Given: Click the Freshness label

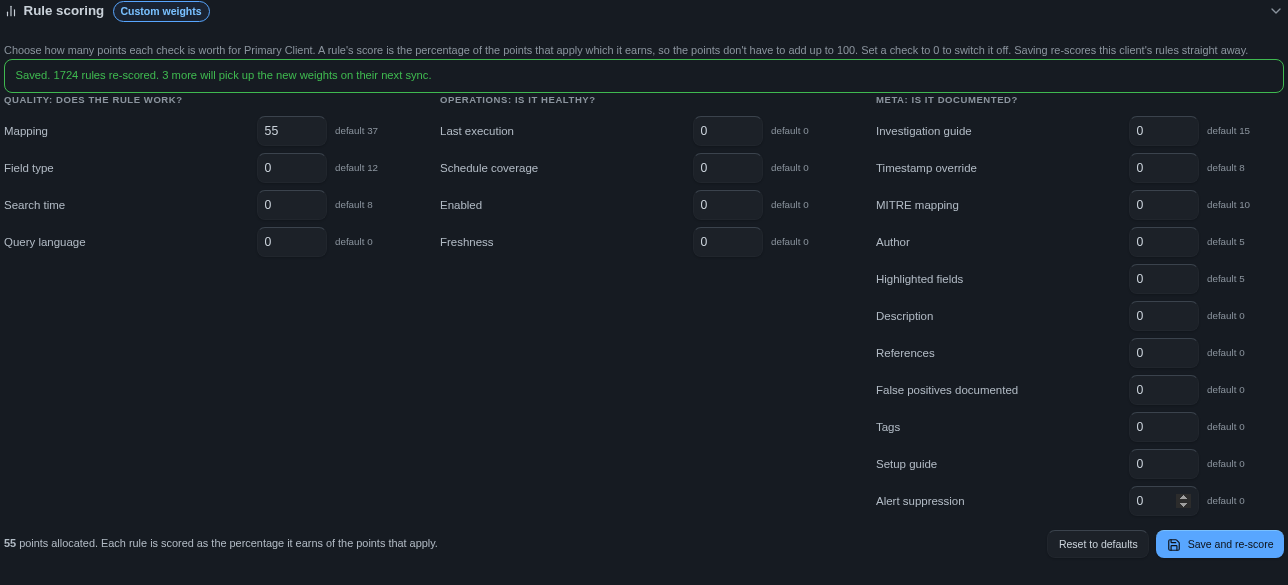Looking at the screenshot, I should (467, 242).
